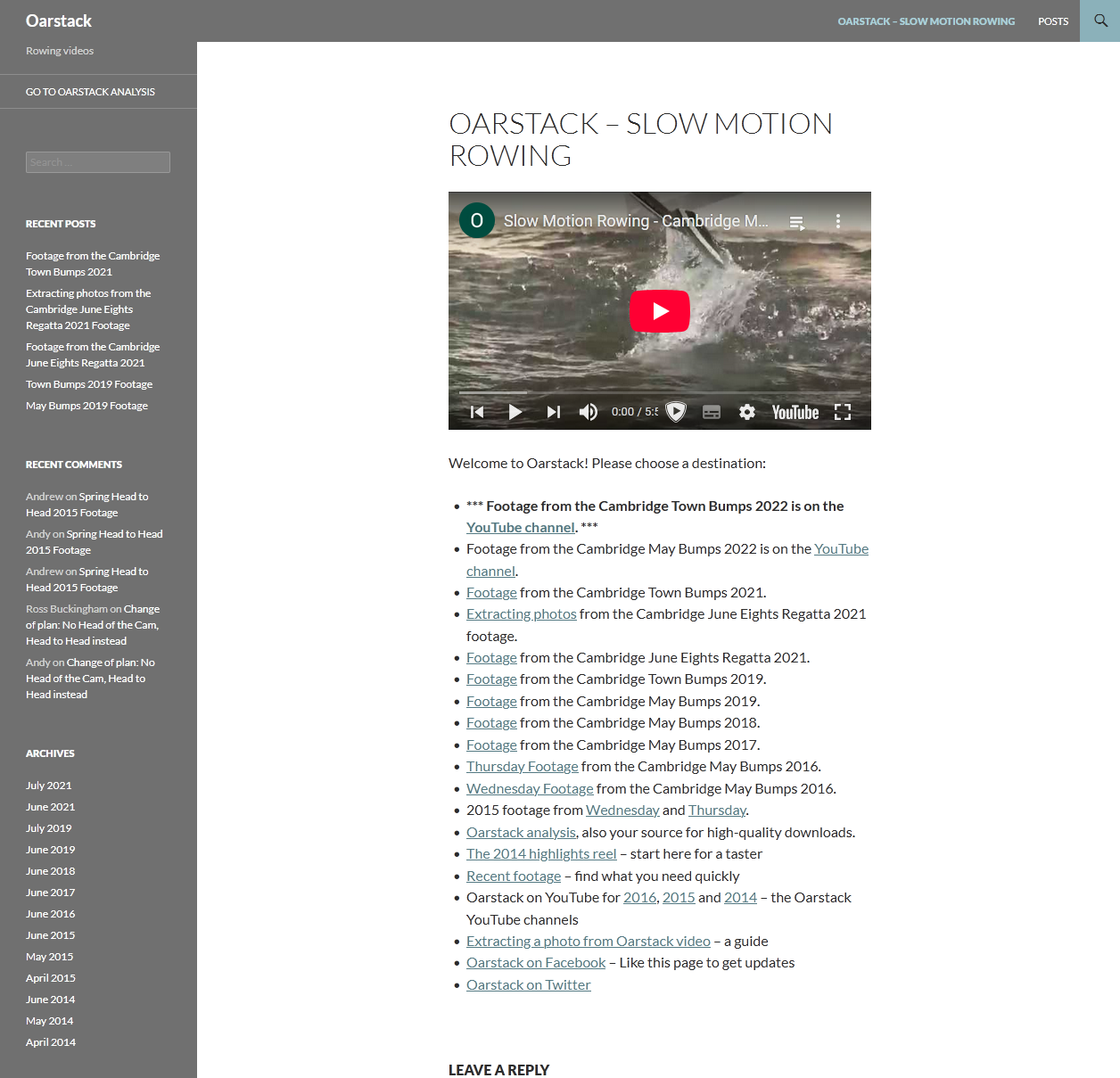Image resolution: width=1120 pixels, height=1078 pixels.
Task: Open Oarstack on Twitter link
Action: click(529, 985)
